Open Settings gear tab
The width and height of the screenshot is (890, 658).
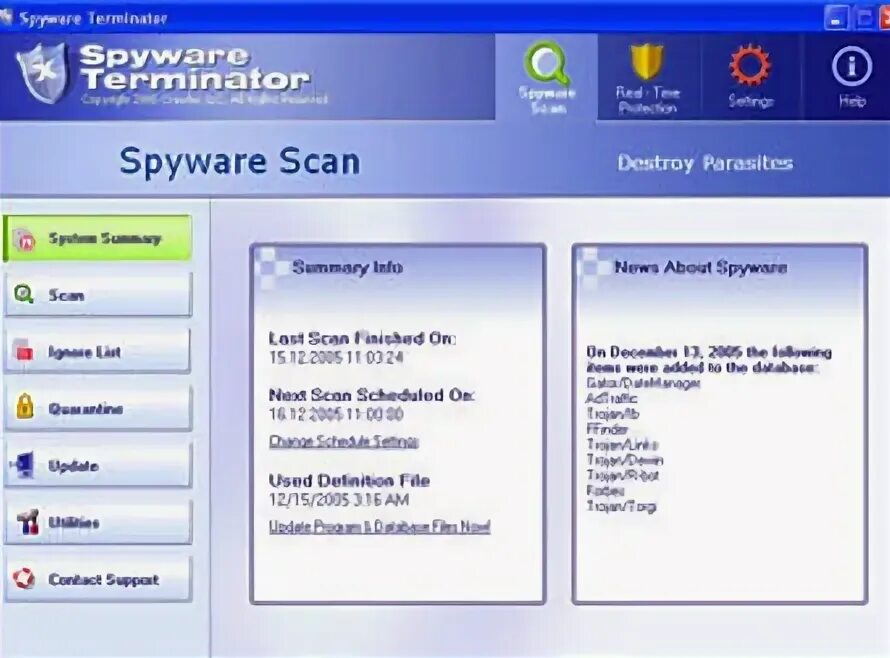[750, 77]
